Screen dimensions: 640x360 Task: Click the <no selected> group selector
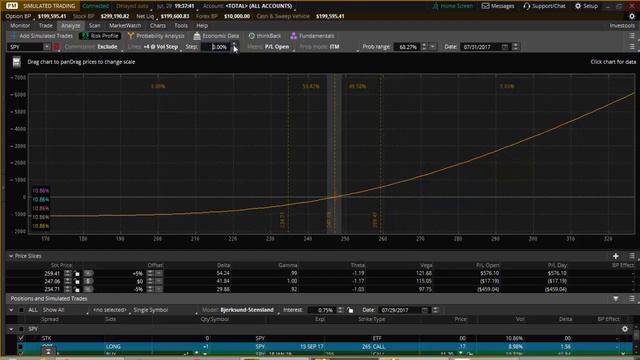tap(110, 310)
